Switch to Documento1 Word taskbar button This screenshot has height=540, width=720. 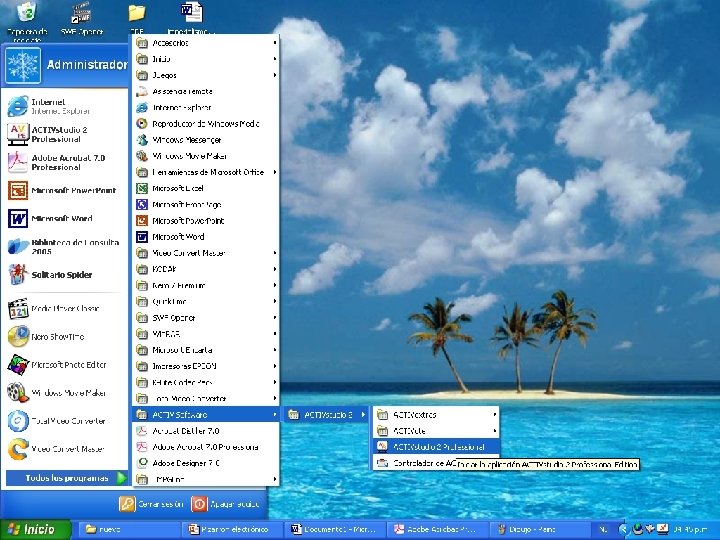click(334, 529)
